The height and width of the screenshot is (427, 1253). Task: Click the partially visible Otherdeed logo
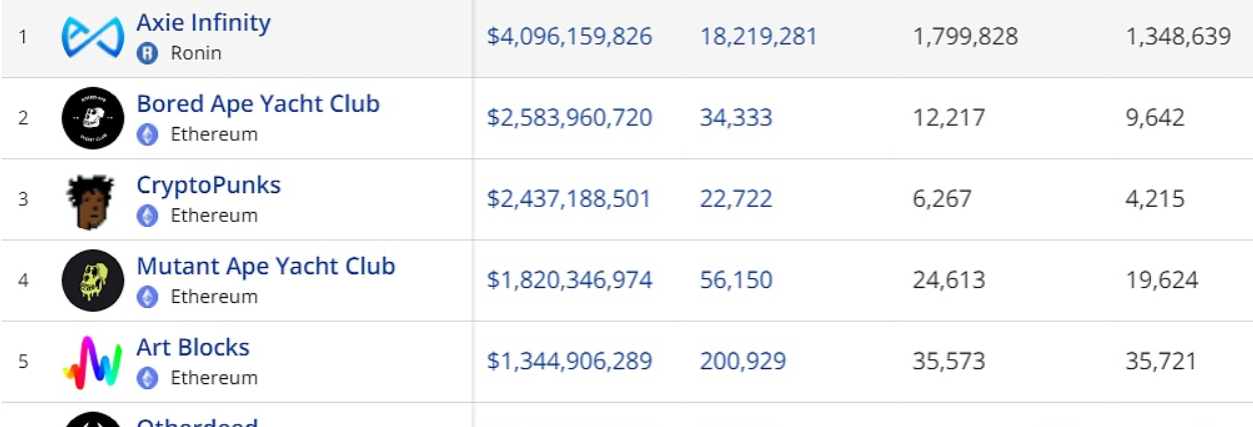[92, 420]
